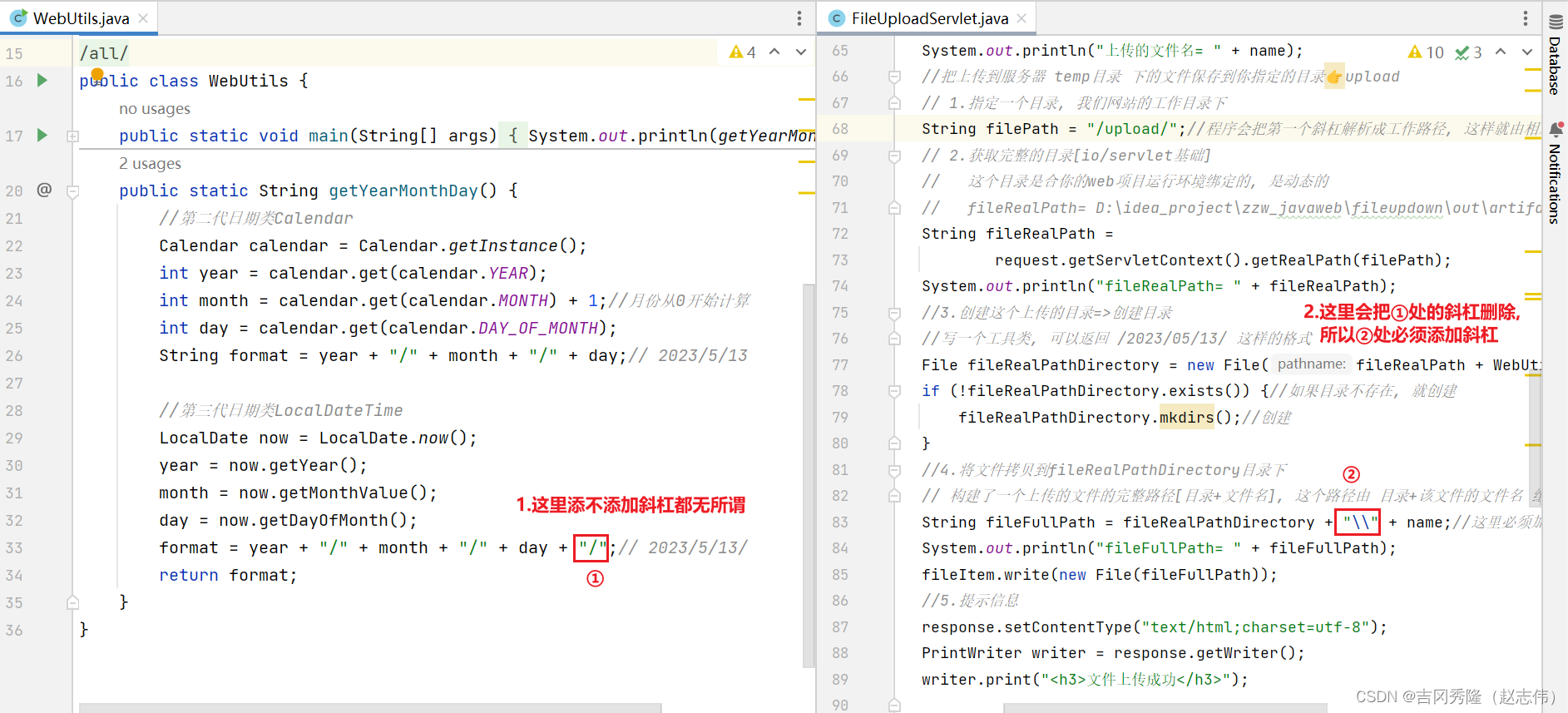
Task: Close the FileUploadServlet.java tab
Action: (1021, 18)
